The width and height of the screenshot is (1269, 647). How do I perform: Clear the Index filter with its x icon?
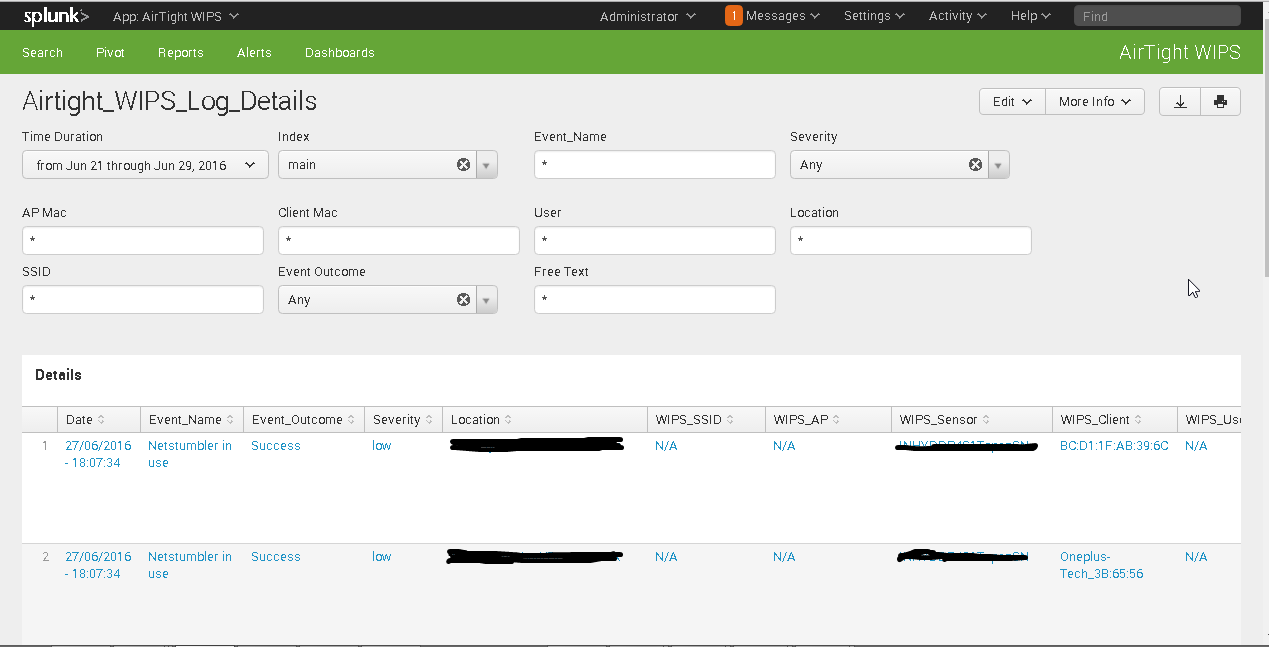tap(462, 164)
